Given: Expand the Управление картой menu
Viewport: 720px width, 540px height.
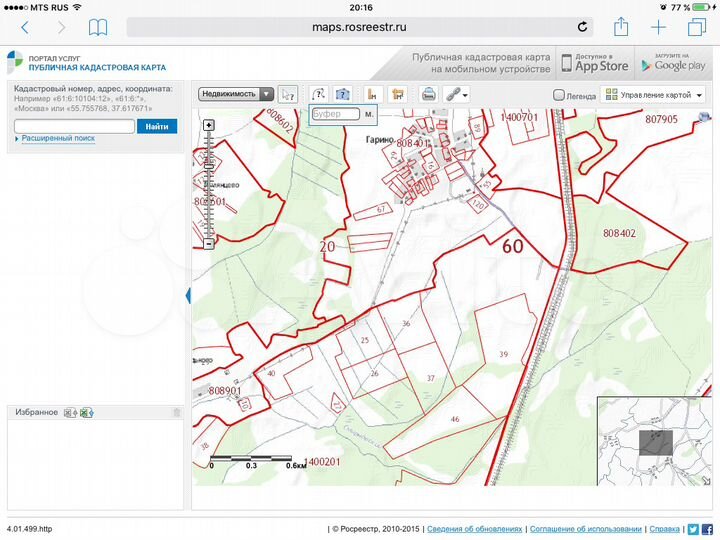Looking at the screenshot, I should (x=654, y=95).
